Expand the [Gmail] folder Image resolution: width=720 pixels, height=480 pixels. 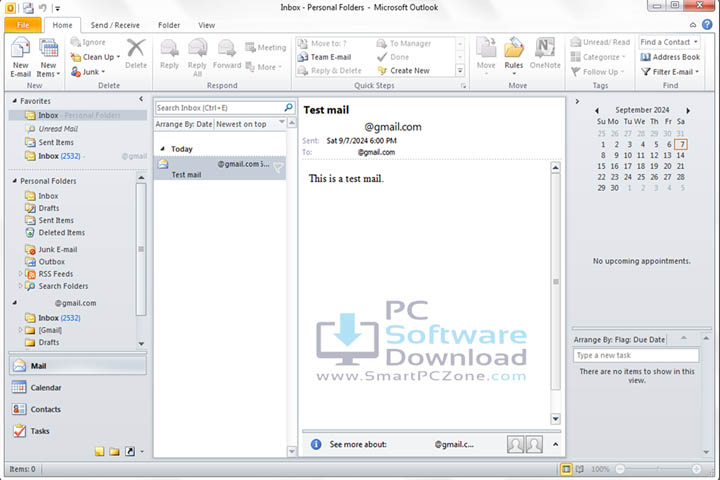20,330
